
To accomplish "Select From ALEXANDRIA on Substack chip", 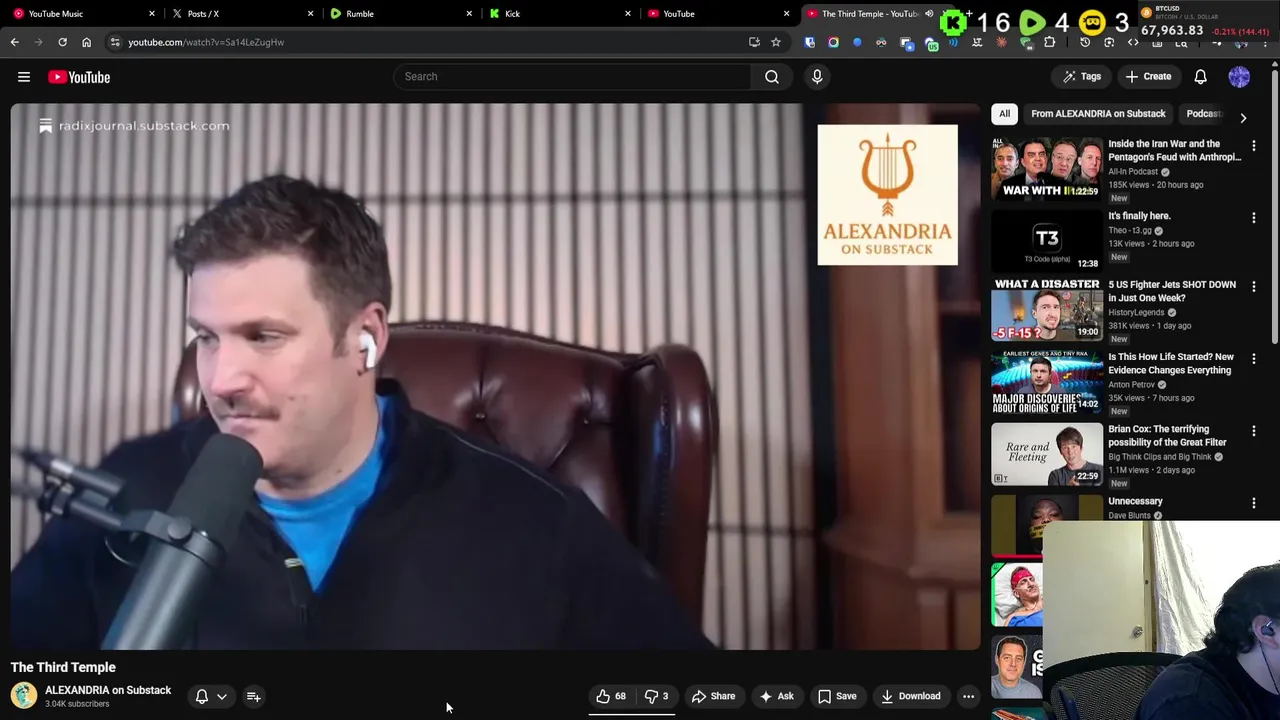I will tap(1098, 114).
